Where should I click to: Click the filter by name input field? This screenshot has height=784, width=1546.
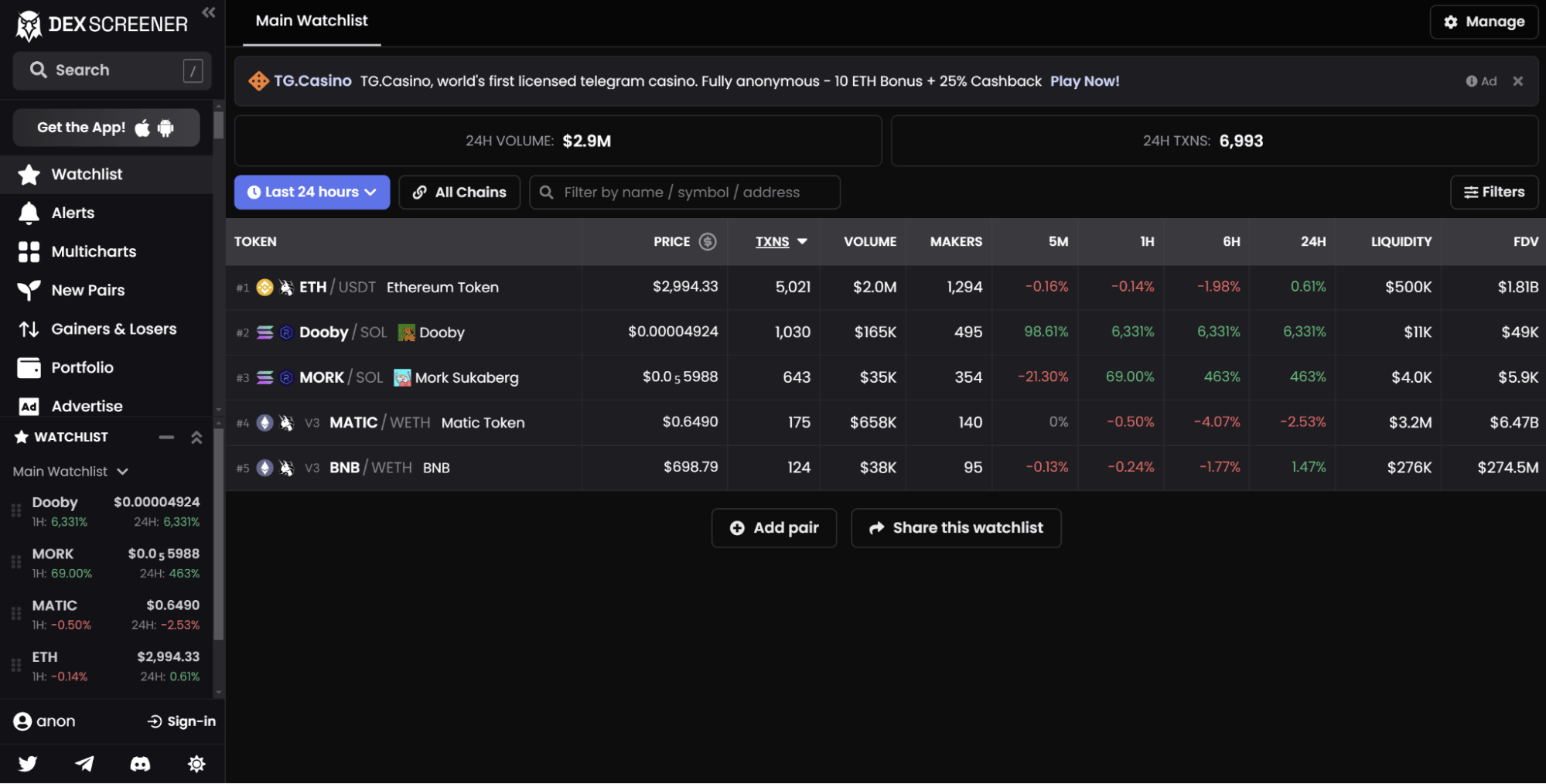[x=696, y=192]
